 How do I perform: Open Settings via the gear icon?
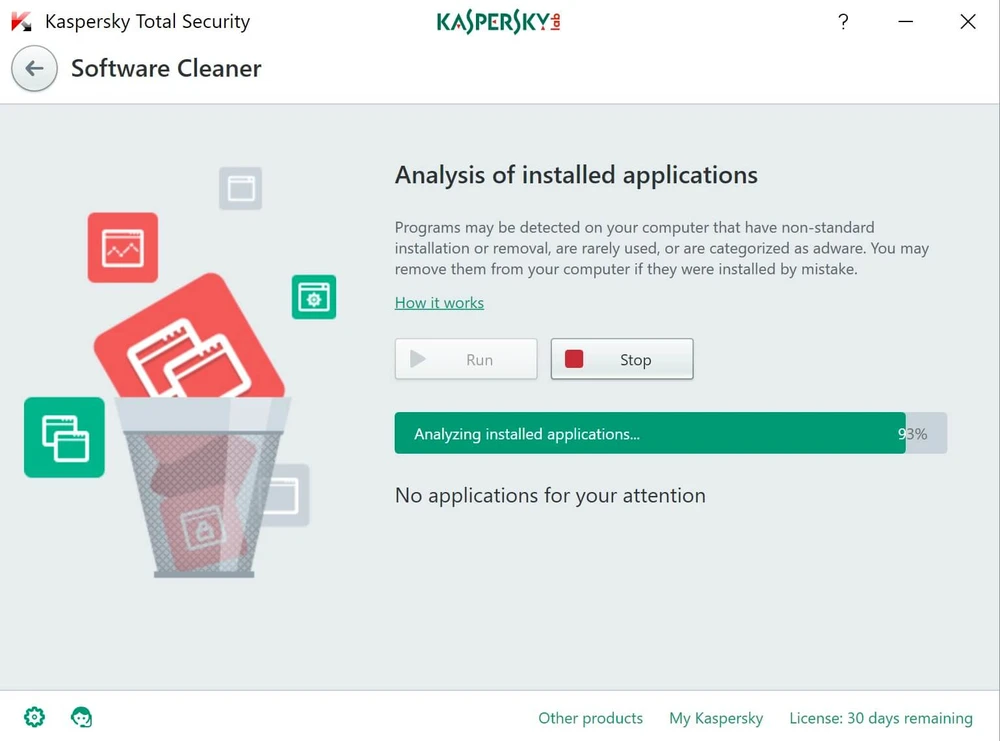(34, 717)
